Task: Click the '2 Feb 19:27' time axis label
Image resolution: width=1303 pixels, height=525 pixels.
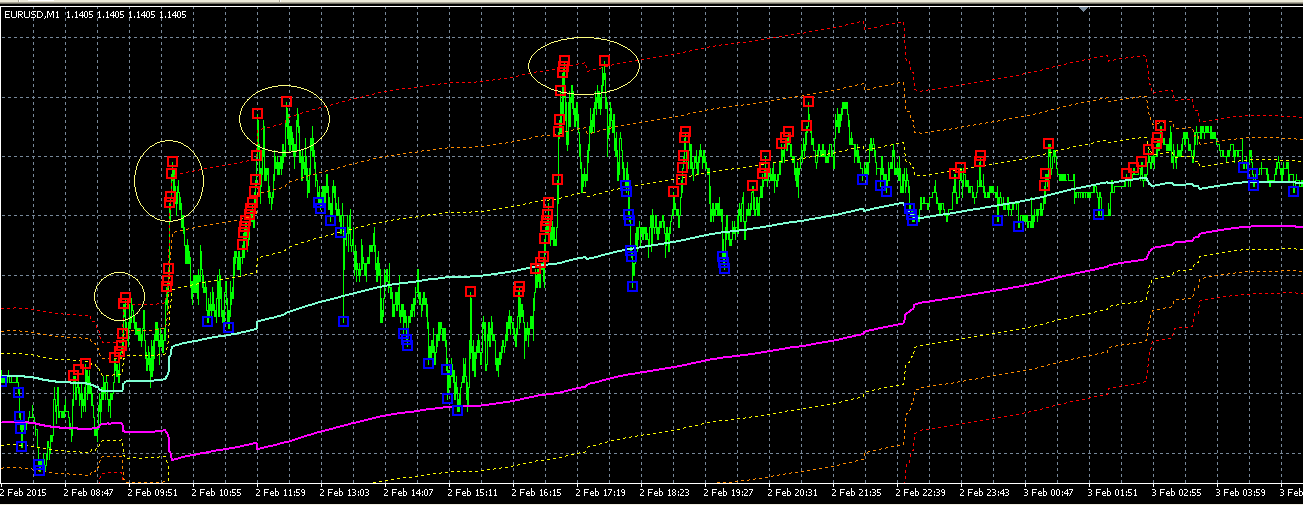Action: pyautogui.click(x=729, y=492)
